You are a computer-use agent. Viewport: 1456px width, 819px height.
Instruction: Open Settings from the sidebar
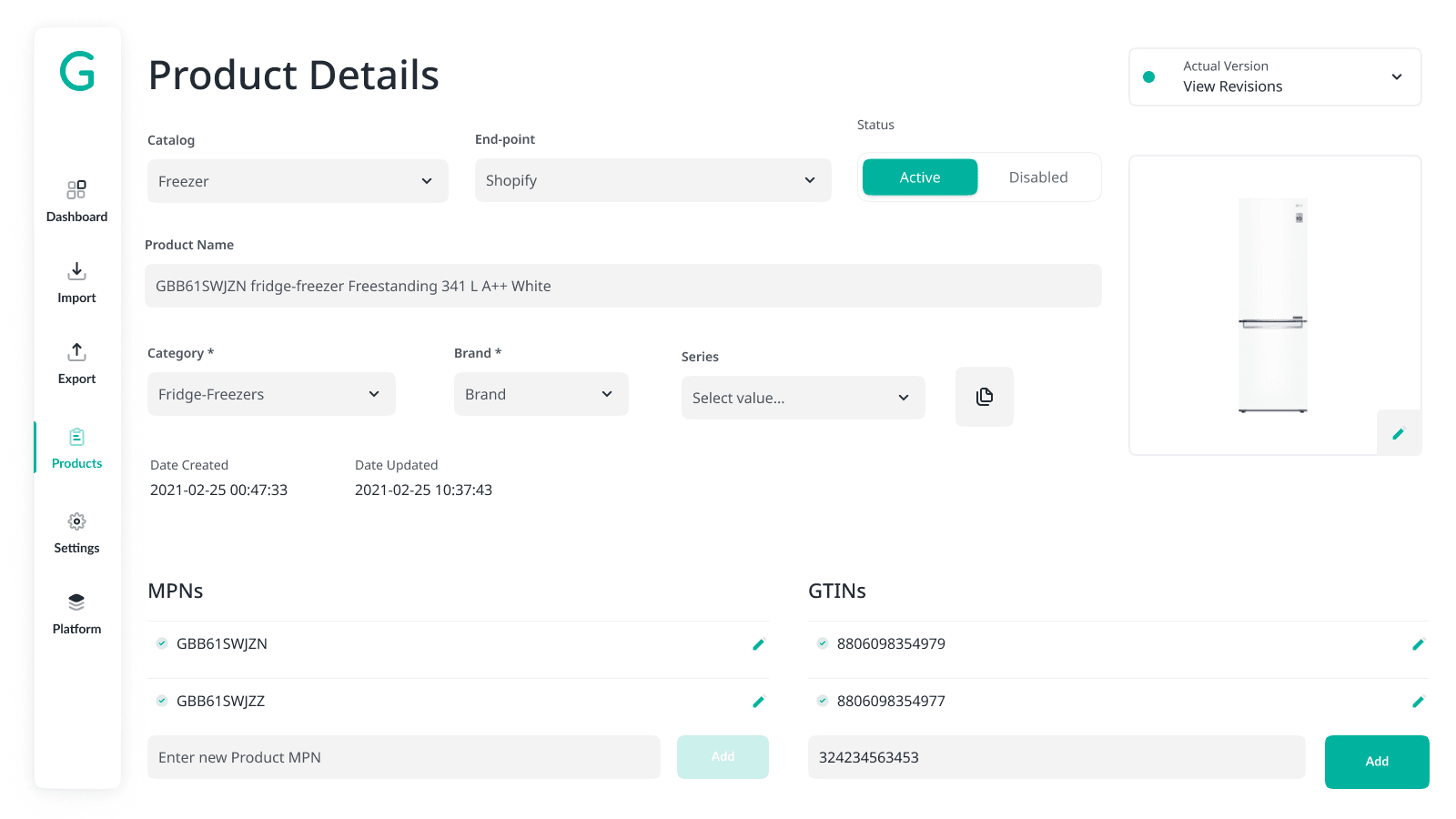pyautogui.click(x=76, y=531)
